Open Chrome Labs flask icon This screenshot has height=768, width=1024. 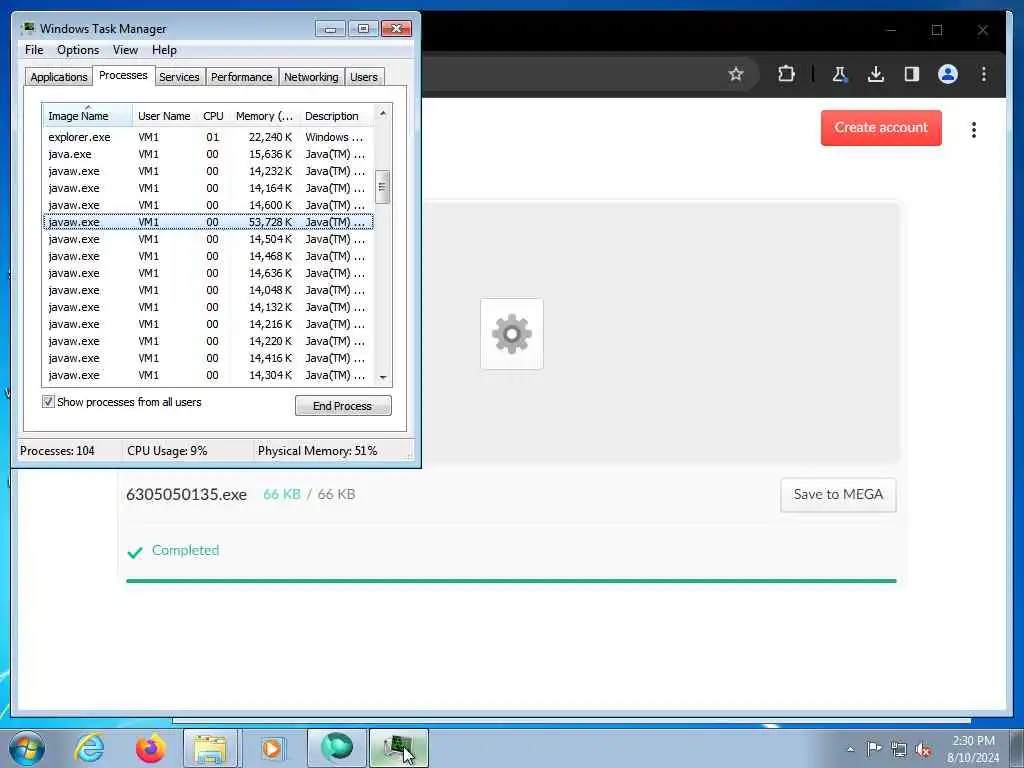839,74
